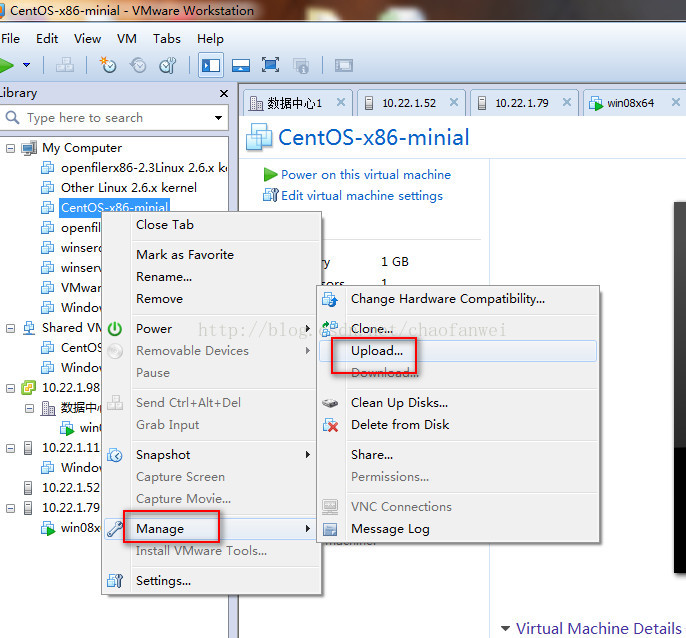Collapse the Shared VMs tree node
686x638 pixels.
click(x=10, y=328)
